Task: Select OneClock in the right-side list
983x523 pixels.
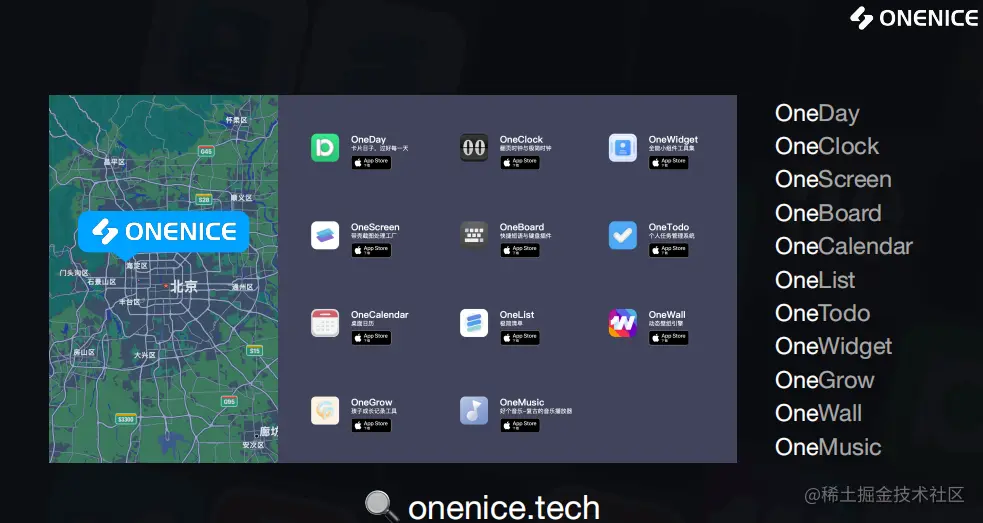Action: [827, 146]
